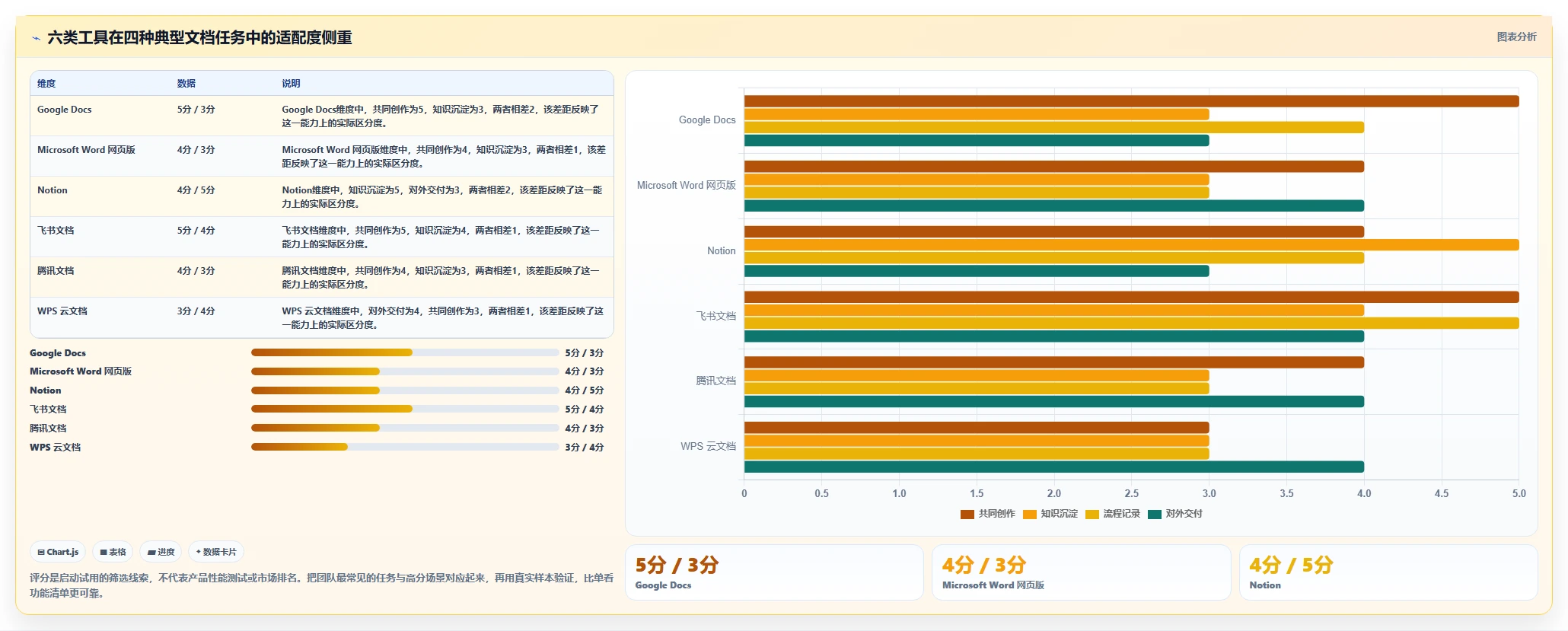Click the Notion label on the chart axis
The image size is (1568, 631).
point(721,251)
